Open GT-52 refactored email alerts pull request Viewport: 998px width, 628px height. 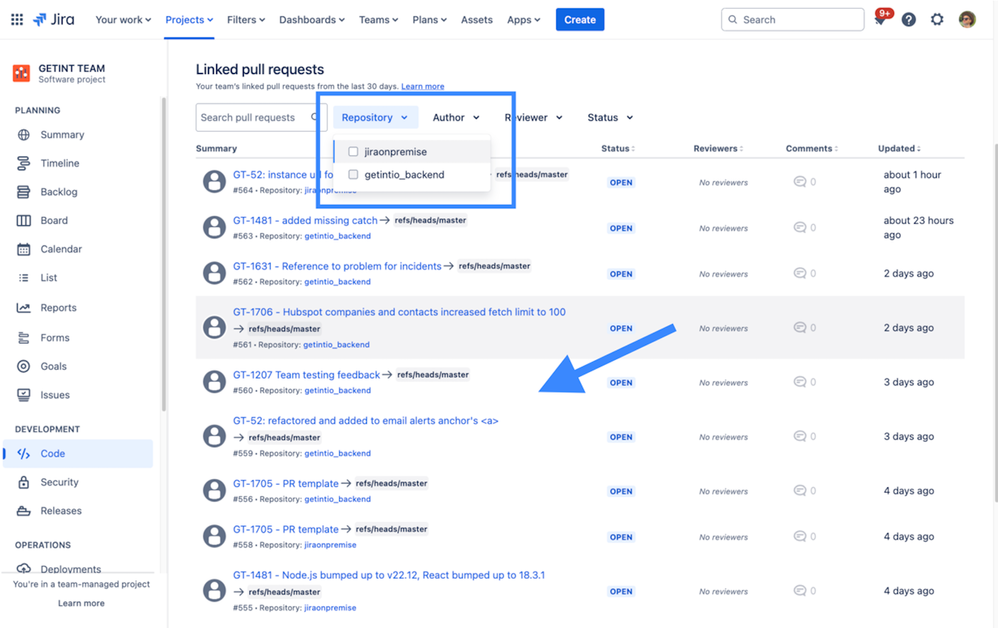point(365,421)
